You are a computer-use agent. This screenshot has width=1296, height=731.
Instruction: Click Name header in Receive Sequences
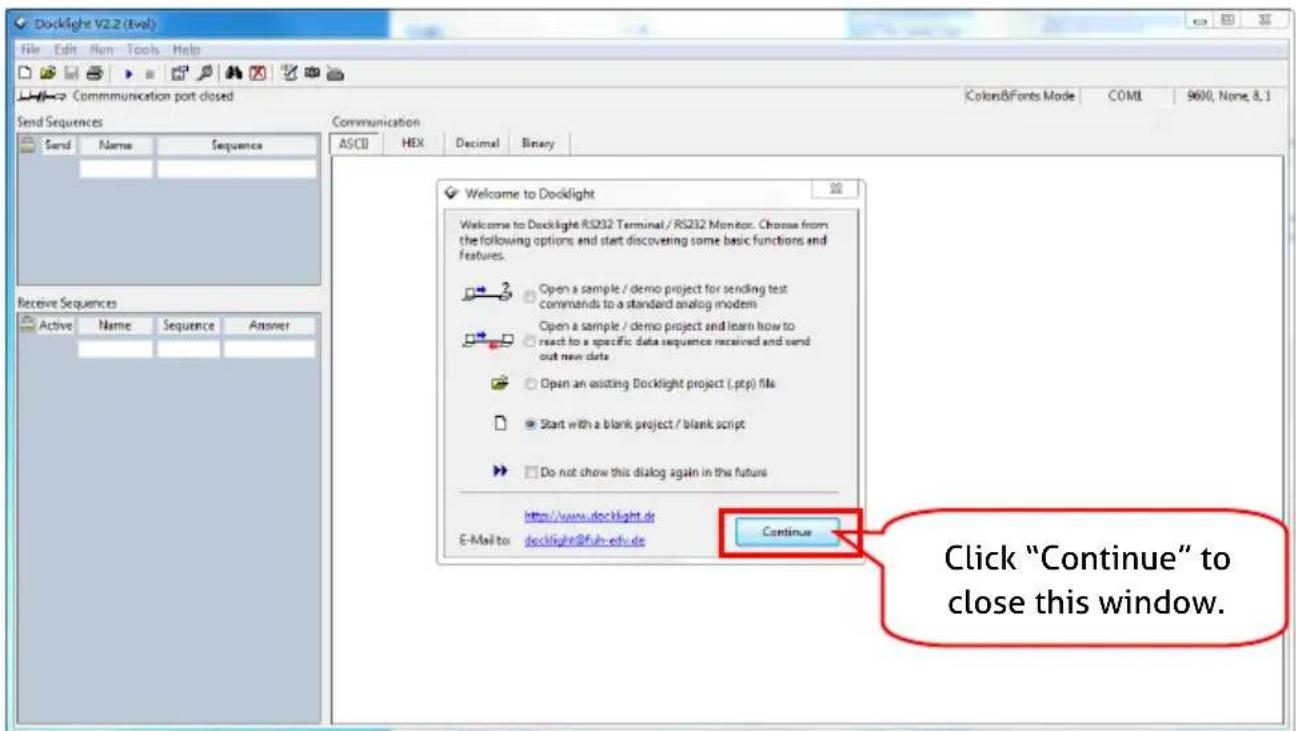[116, 324]
